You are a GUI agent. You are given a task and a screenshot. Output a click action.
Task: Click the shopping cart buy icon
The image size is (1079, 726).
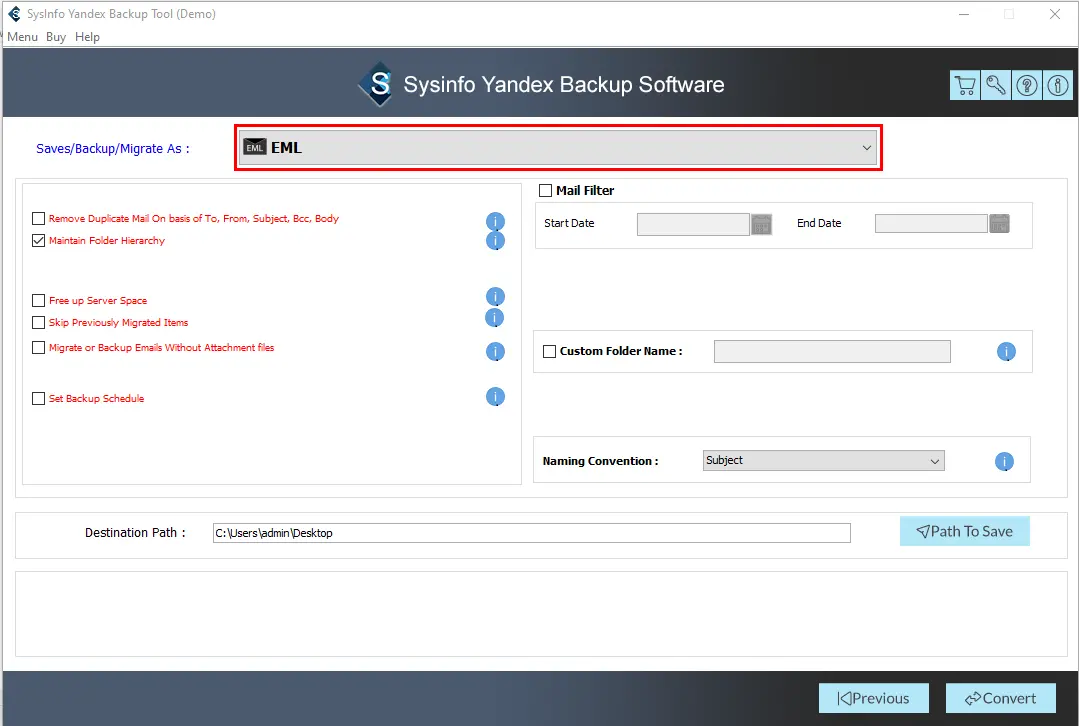(965, 85)
